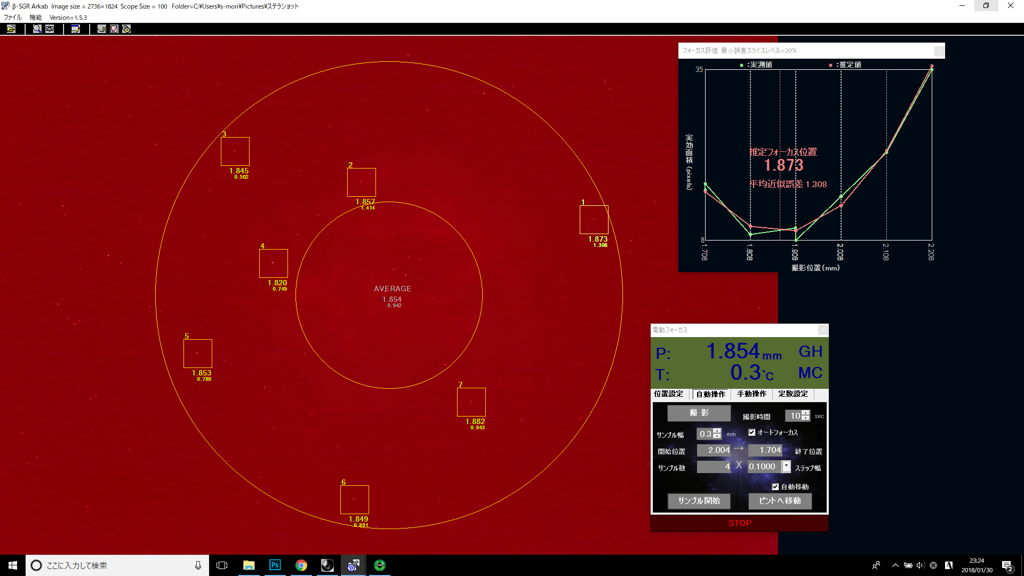Click the camera capture toolbar icon

click(49, 29)
